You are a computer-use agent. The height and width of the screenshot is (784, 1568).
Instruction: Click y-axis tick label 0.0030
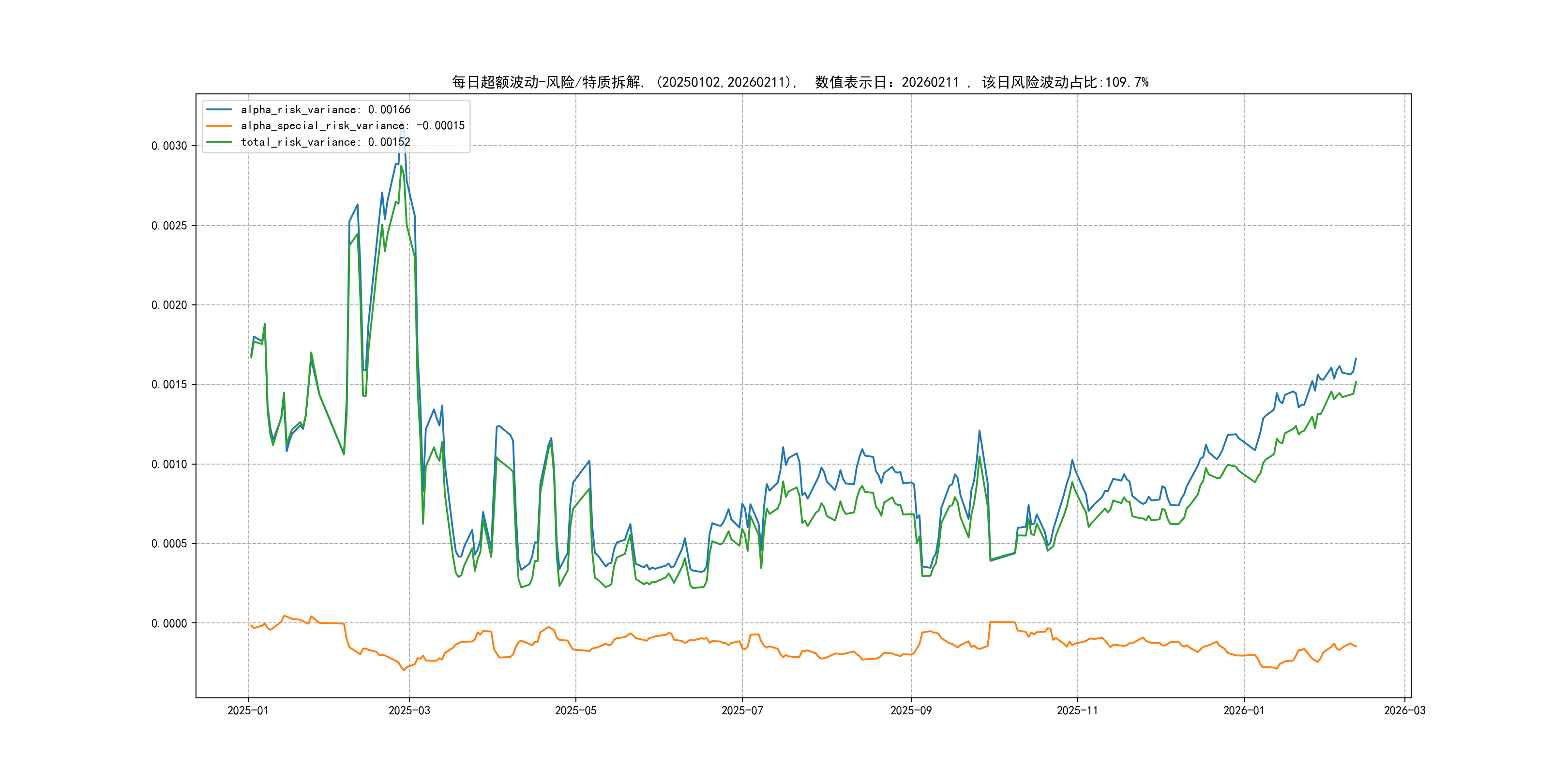[169, 146]
